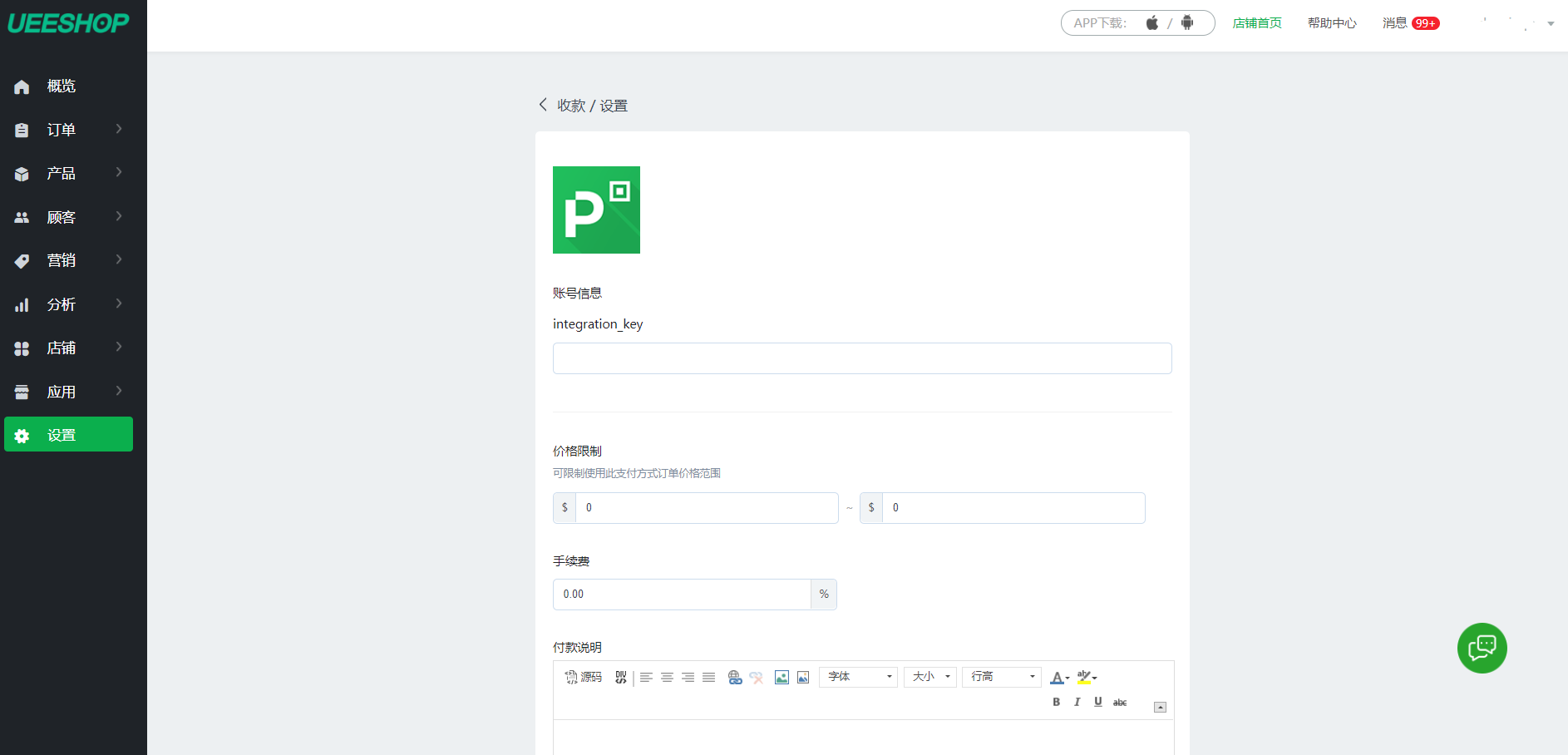
Task: Toggle italic formatting in editor
Action: click(1077, 702)
